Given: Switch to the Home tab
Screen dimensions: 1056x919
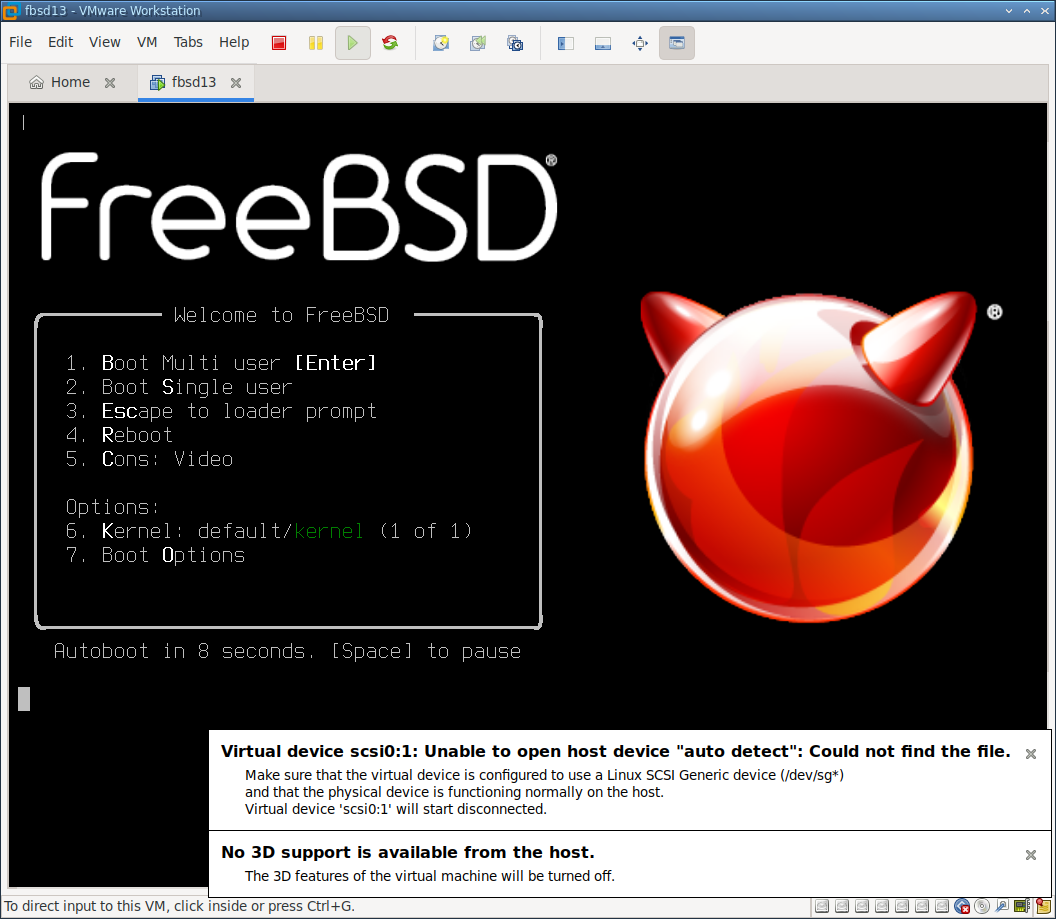Looking at the screenshot, I should (70, 82).
